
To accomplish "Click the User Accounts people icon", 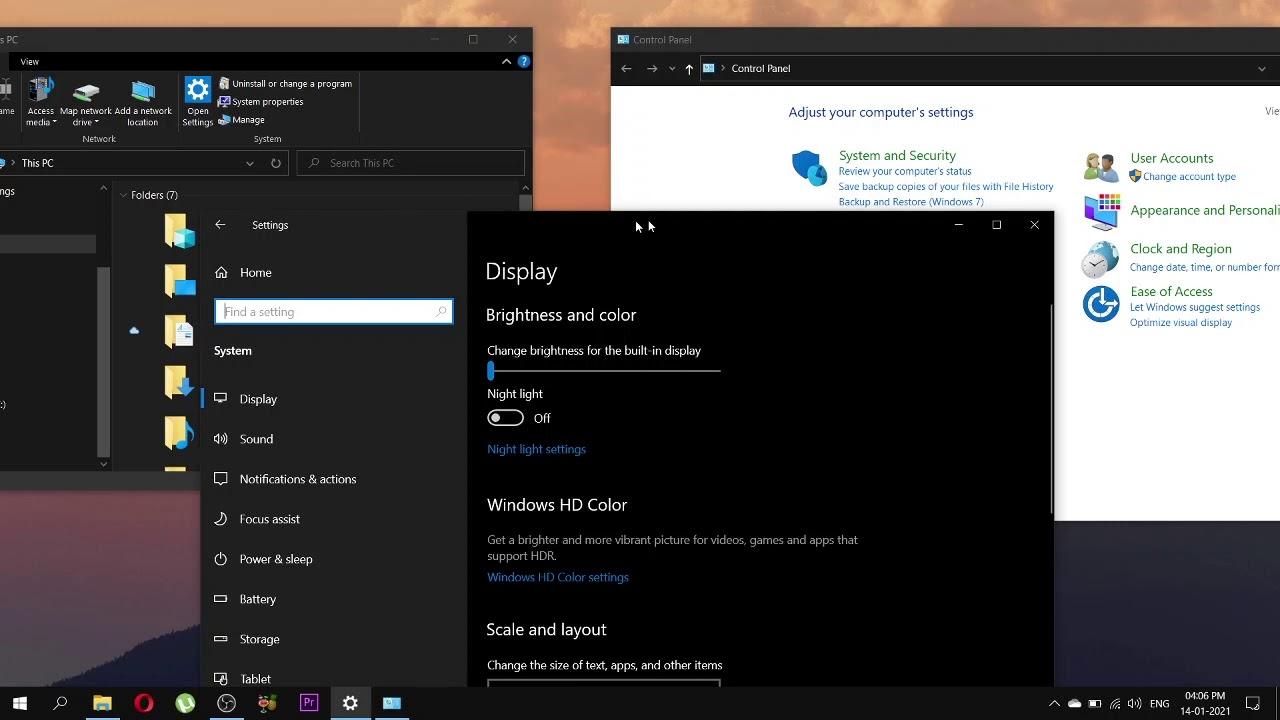I will pos(1101,167).
